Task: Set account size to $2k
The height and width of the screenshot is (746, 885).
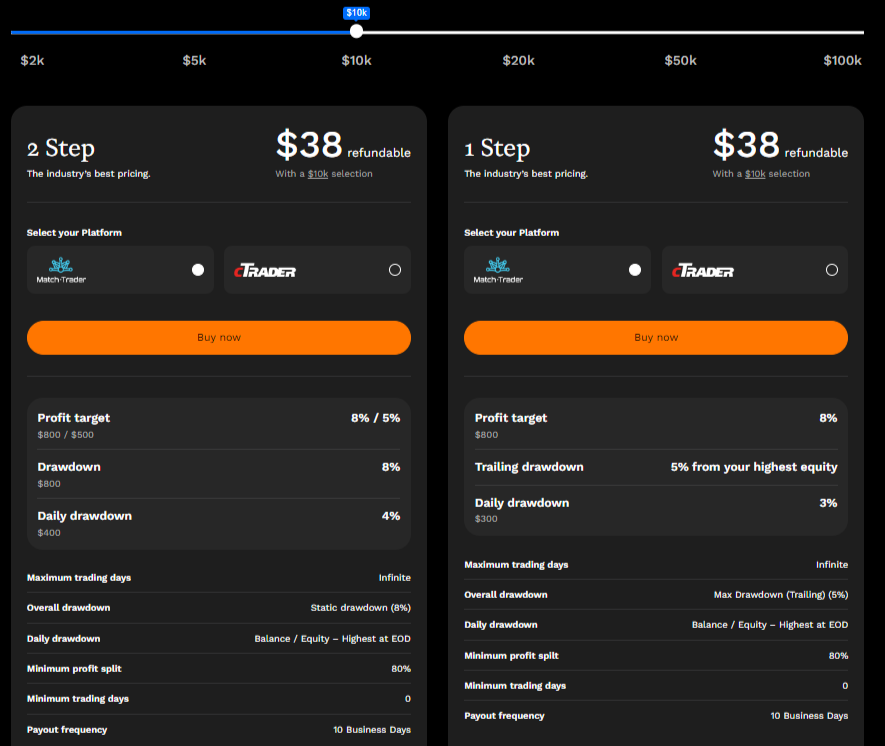Action: pyautogui.click(x=32, y=60)
